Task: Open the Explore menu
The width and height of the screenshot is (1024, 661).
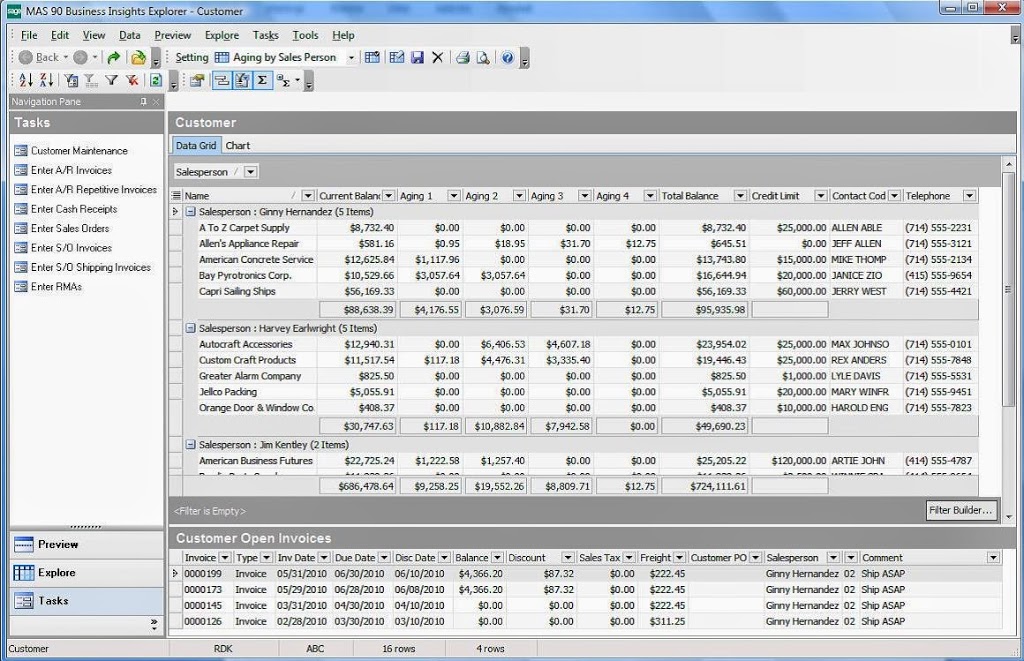Action: [x=222, y=35]
